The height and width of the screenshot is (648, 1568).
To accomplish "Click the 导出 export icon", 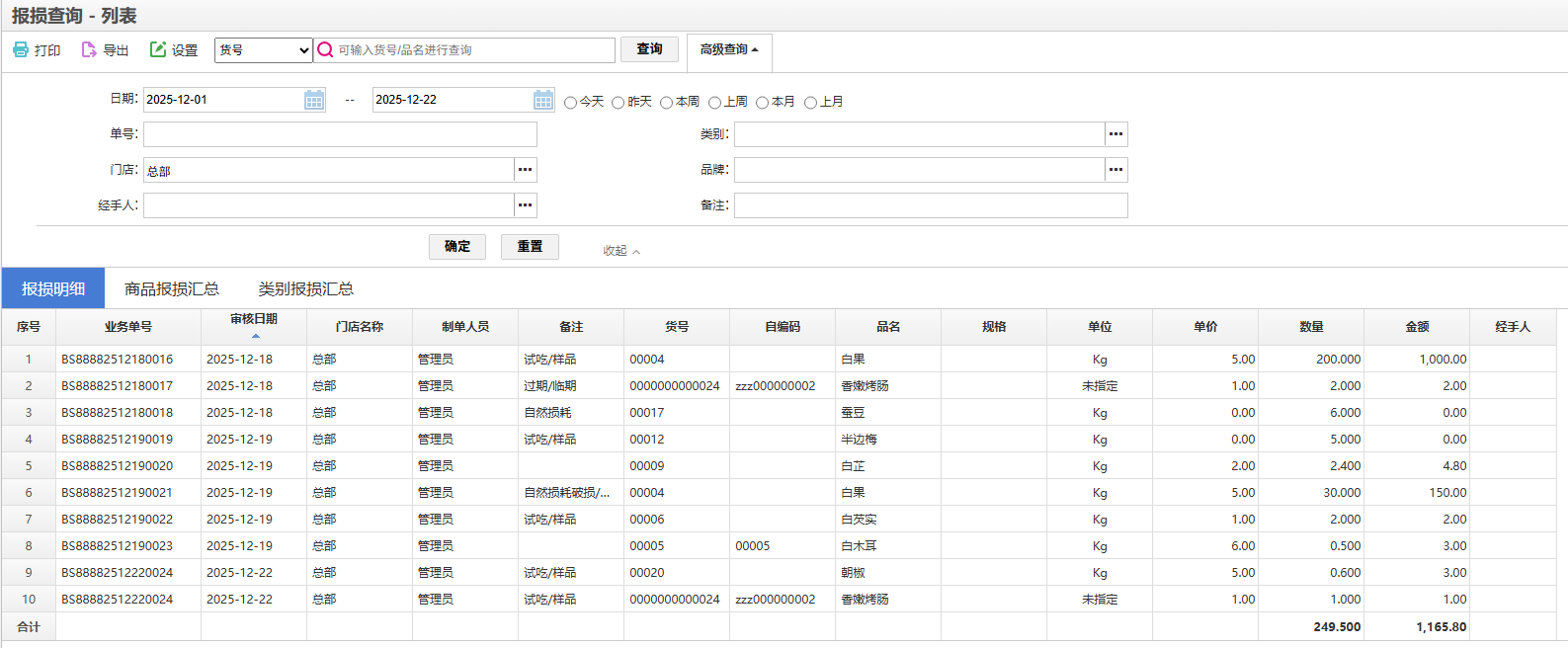I will [x=89, y=49].
